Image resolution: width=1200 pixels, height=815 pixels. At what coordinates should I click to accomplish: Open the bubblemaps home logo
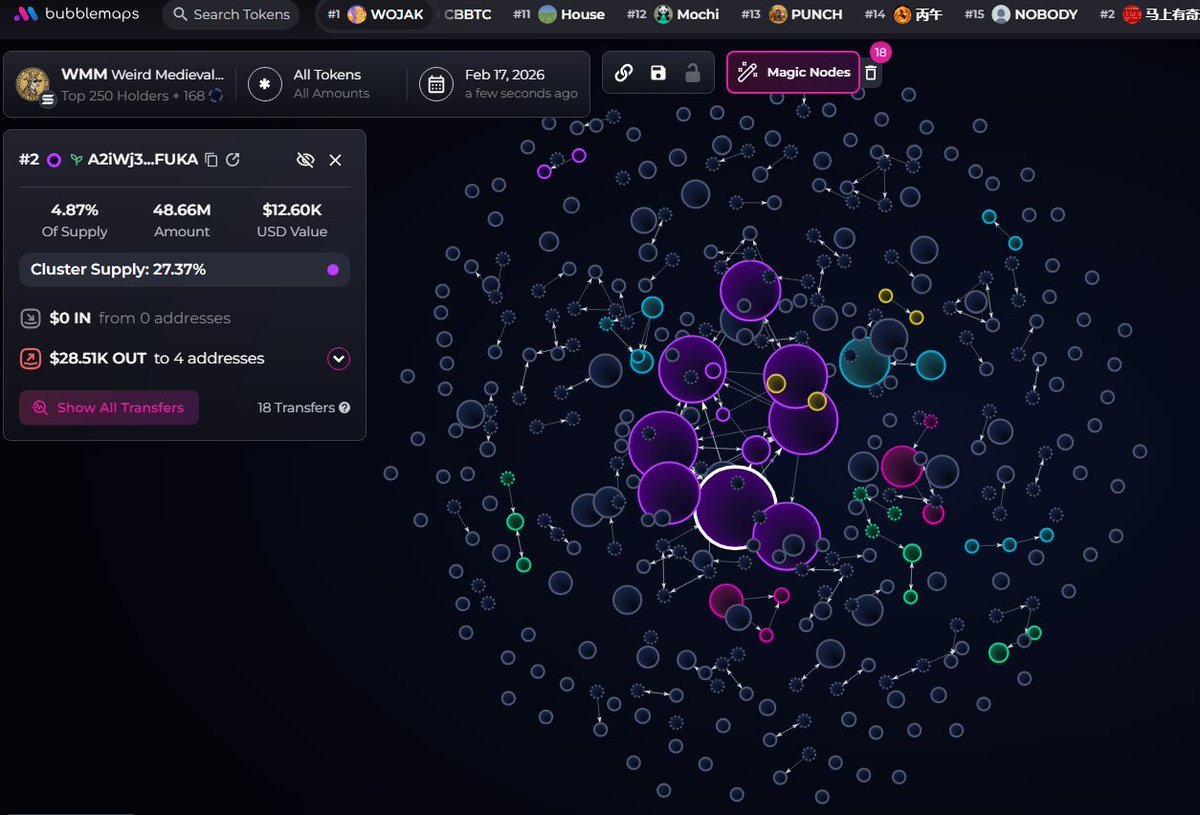[76, 14]
